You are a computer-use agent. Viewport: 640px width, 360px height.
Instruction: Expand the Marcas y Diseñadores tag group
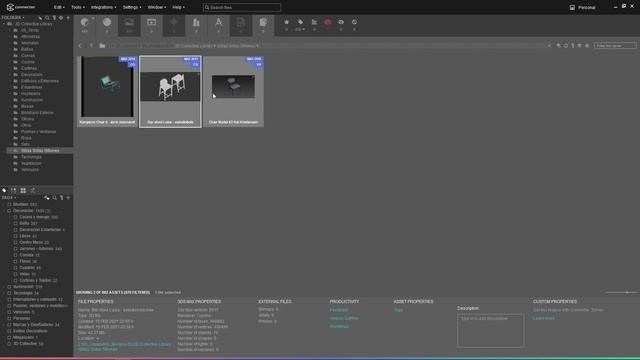point(4,325)
